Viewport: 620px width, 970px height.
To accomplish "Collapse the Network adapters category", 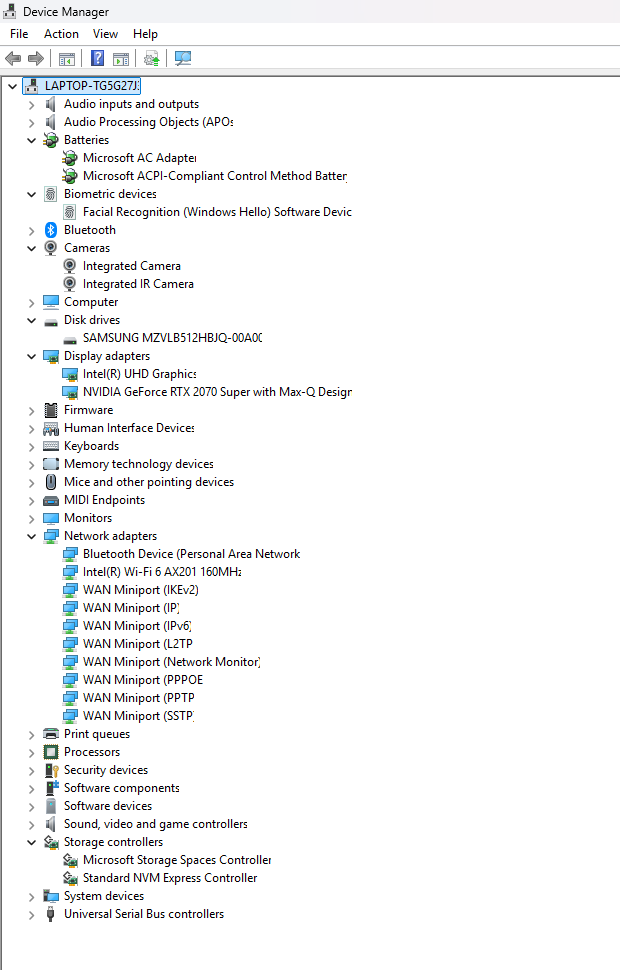I will pos(32,536).
